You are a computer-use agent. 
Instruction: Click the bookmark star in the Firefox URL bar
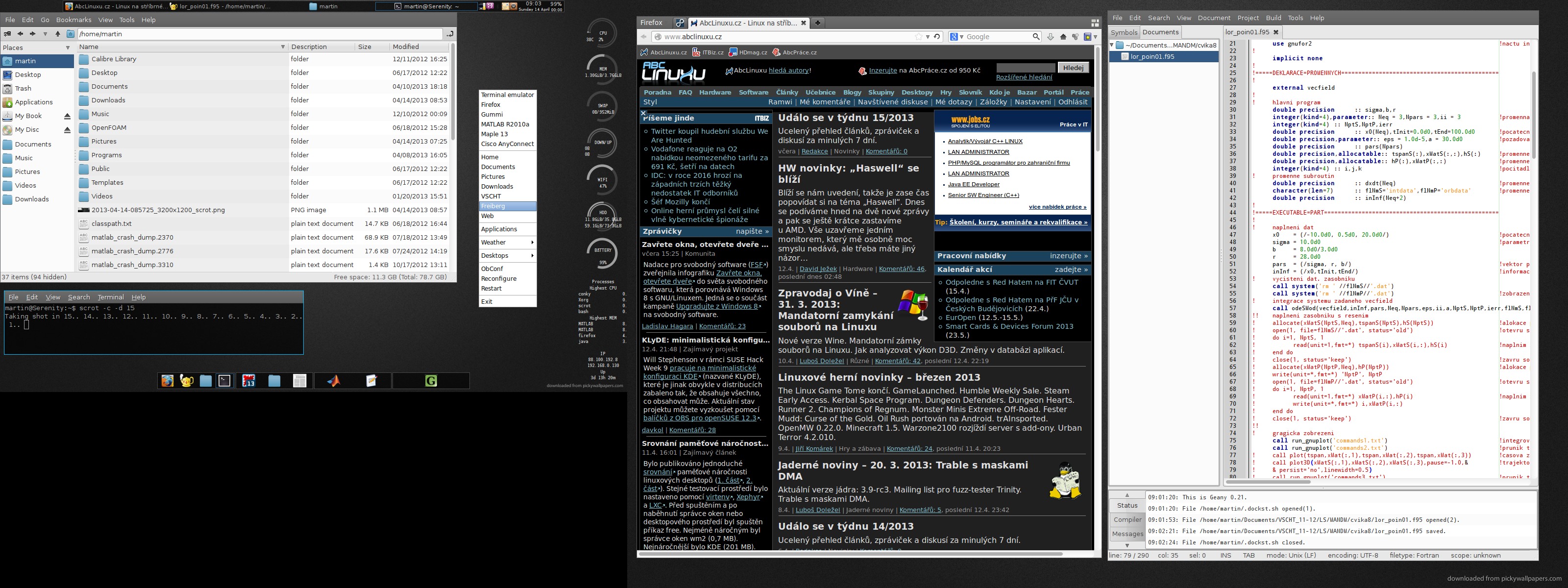(x=919, y=37)
